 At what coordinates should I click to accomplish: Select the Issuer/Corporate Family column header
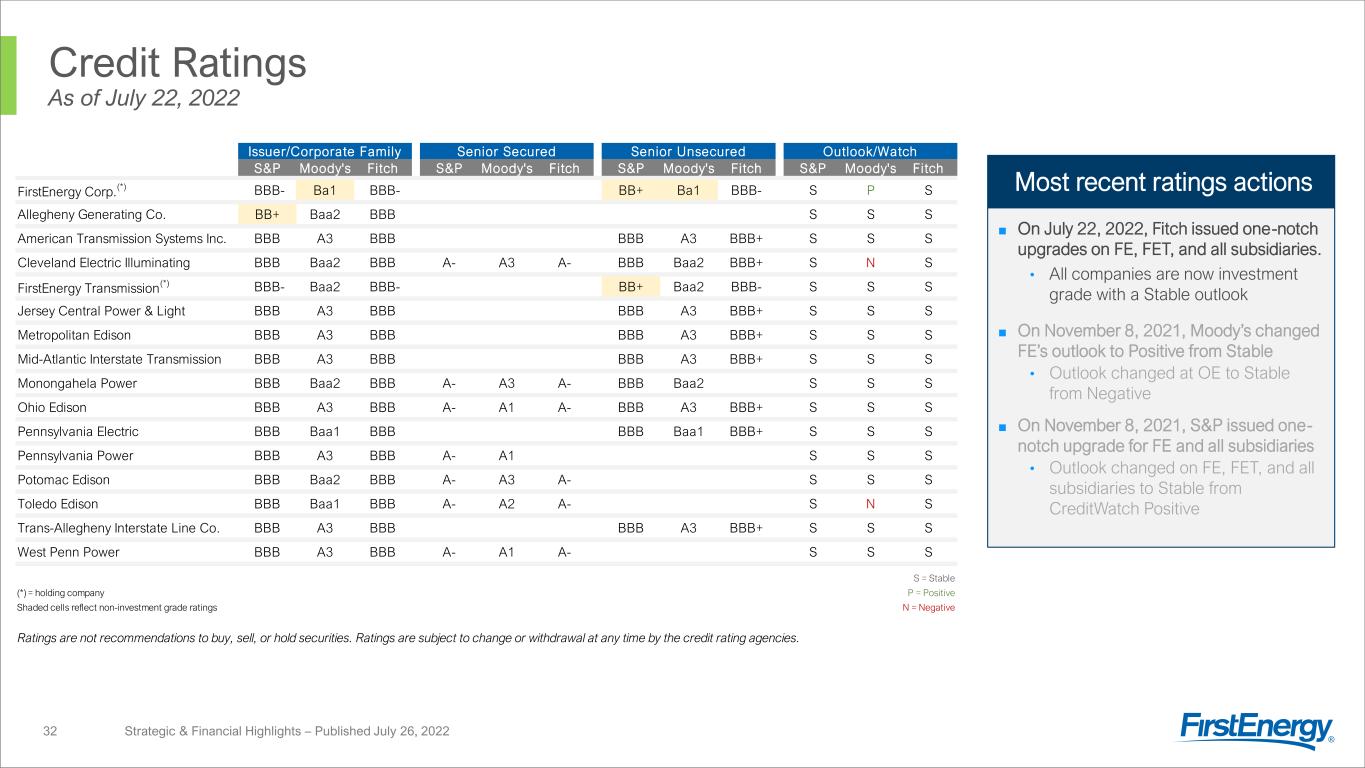click(x=319, y=152)
